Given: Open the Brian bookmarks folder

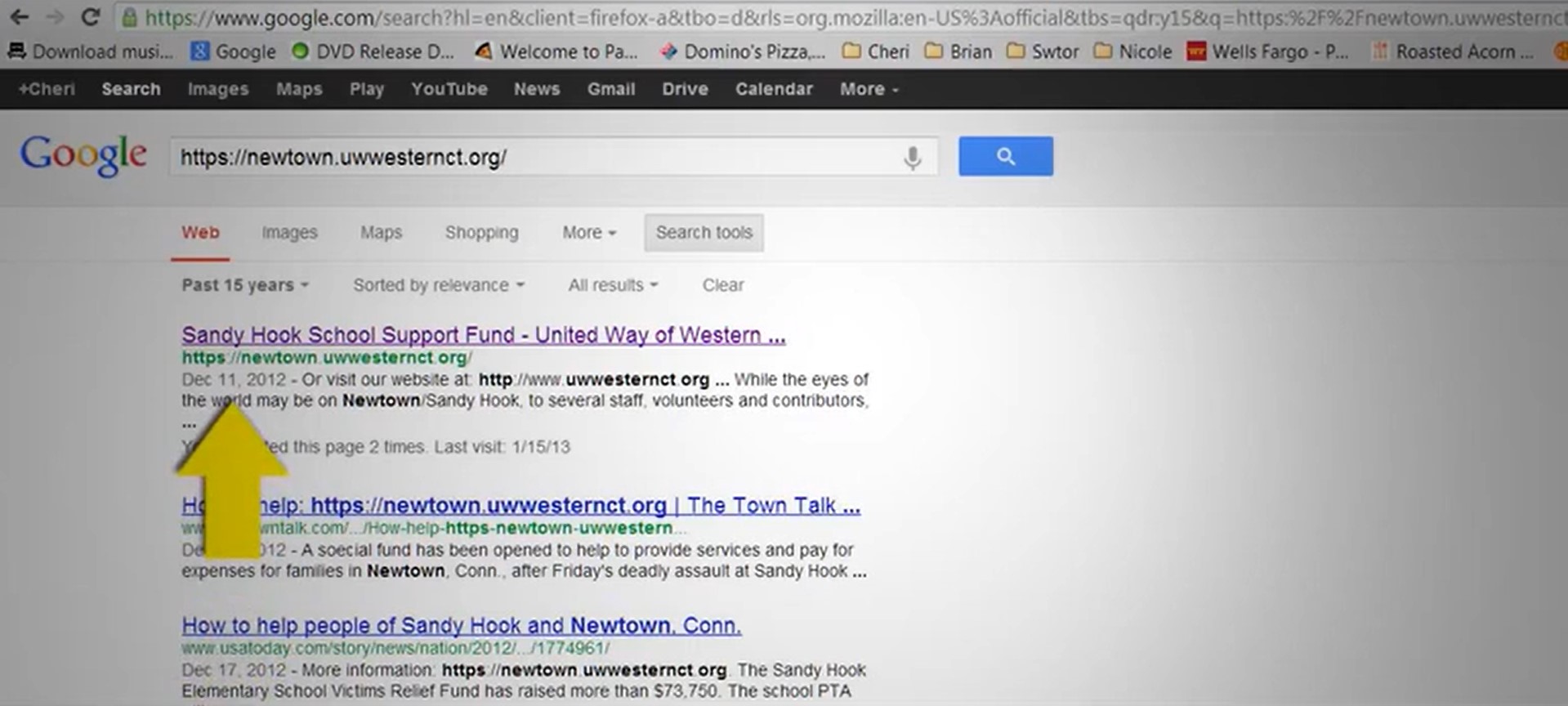Looking at the screenshot, I should (x=958, y=51).
